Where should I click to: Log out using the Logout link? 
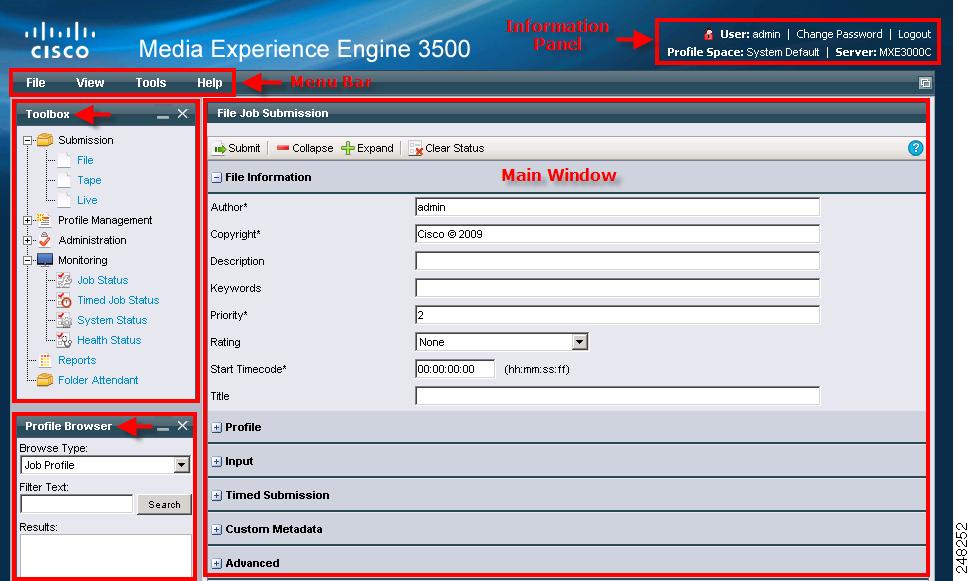(914, 34)
